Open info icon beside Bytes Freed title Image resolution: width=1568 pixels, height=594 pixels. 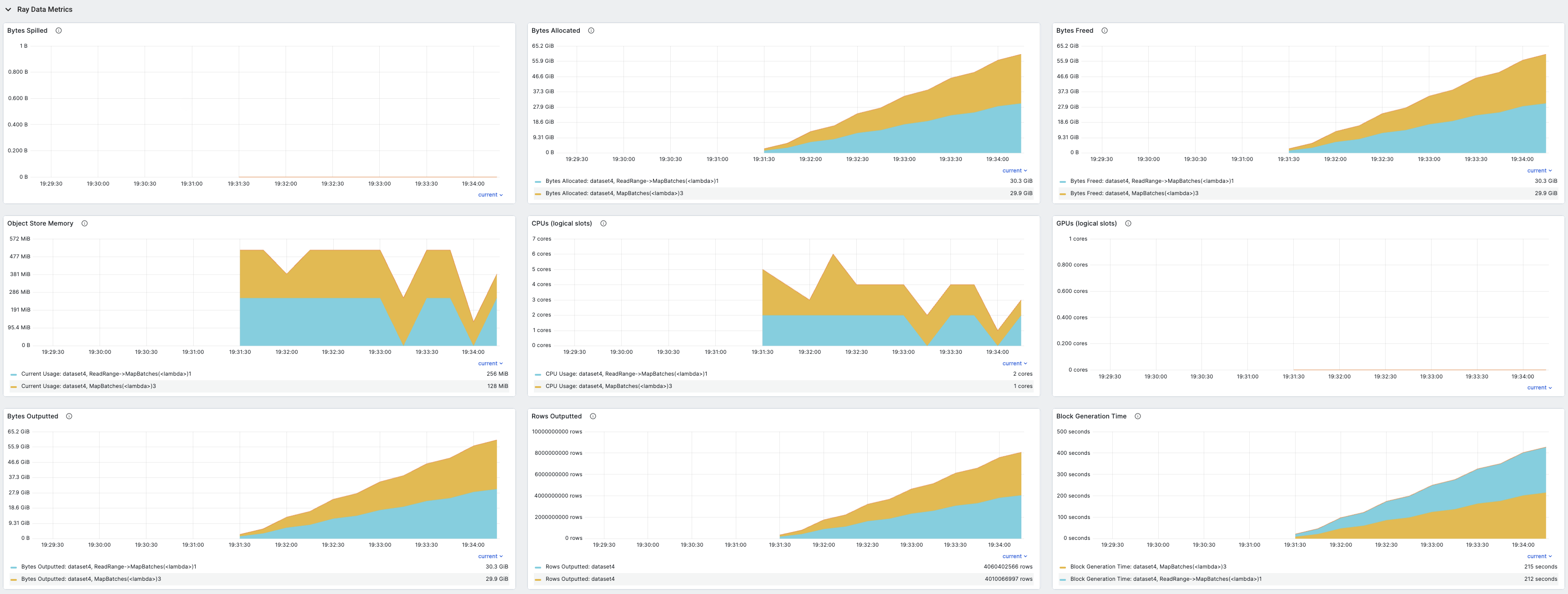[x=1105, y=30]
